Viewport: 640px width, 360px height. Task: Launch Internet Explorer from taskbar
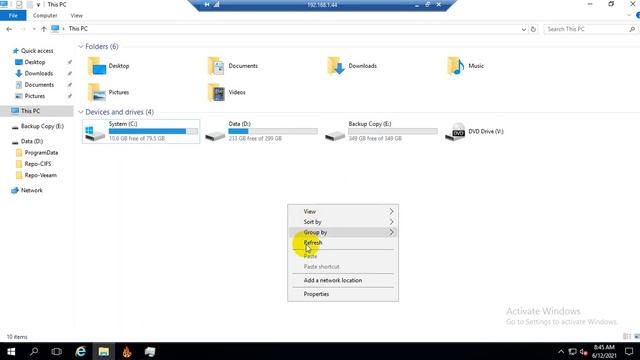click(x=80, y=351)
